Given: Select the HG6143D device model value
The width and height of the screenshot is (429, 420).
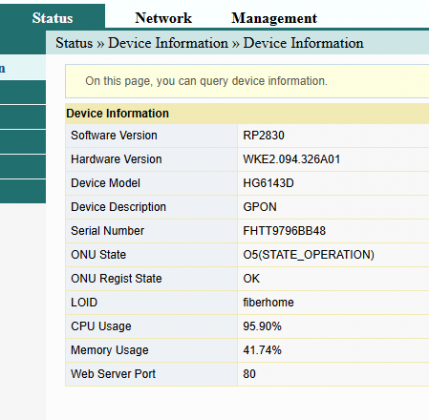Looking at the screenshot, I should (268, 183).
